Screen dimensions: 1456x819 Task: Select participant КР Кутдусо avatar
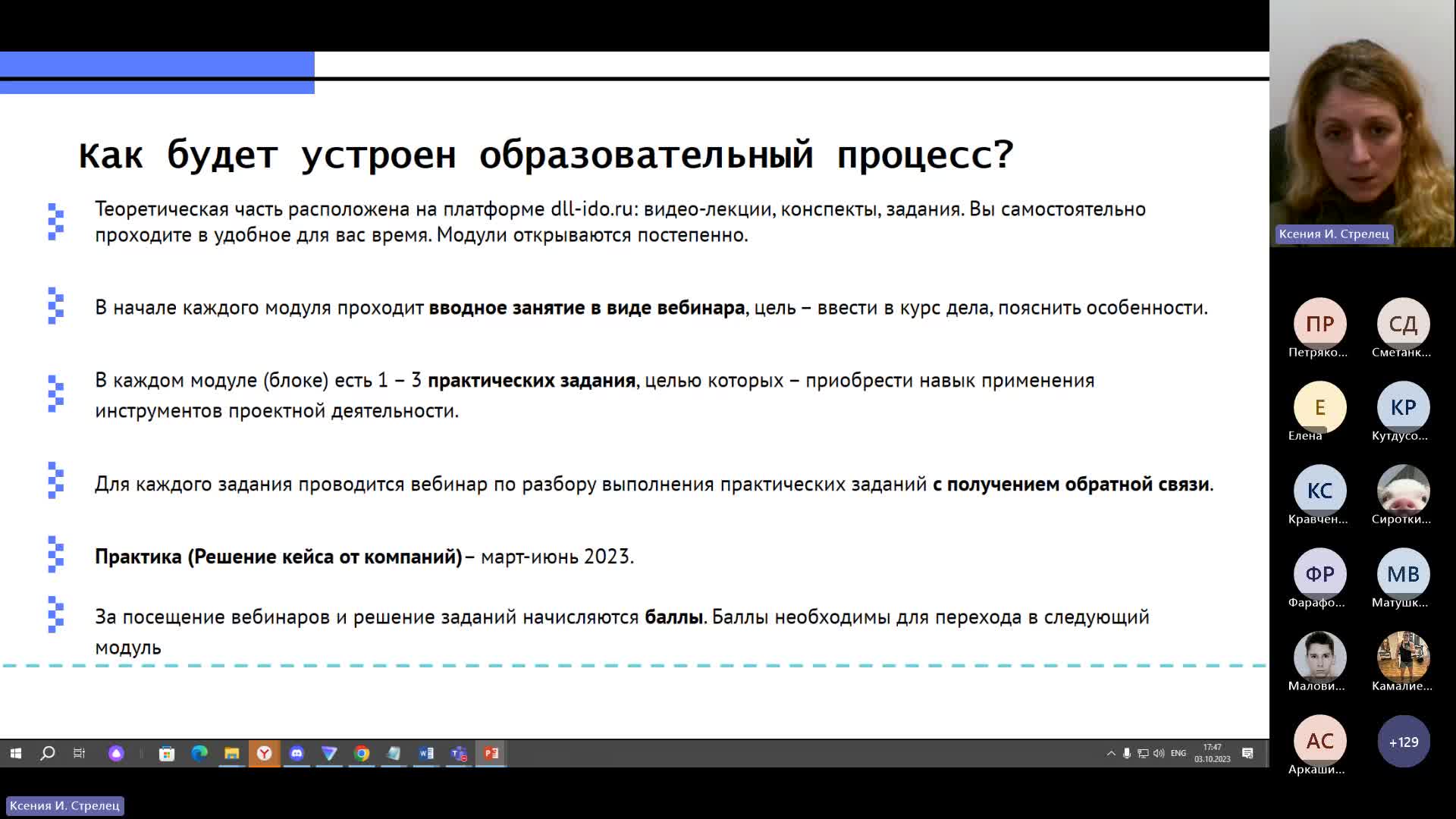pos(1403,407)
